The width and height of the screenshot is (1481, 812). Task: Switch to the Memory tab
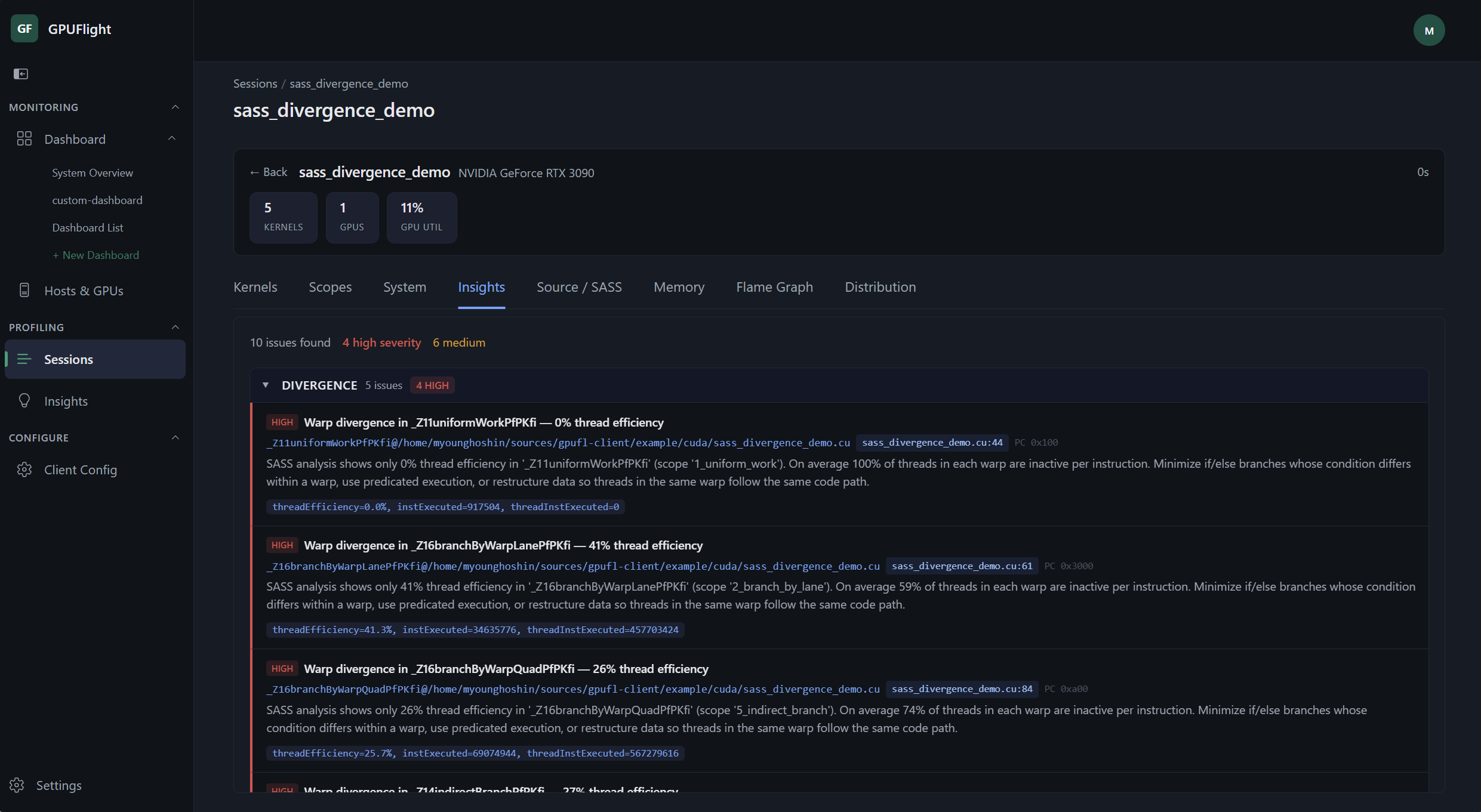point(679,287)
